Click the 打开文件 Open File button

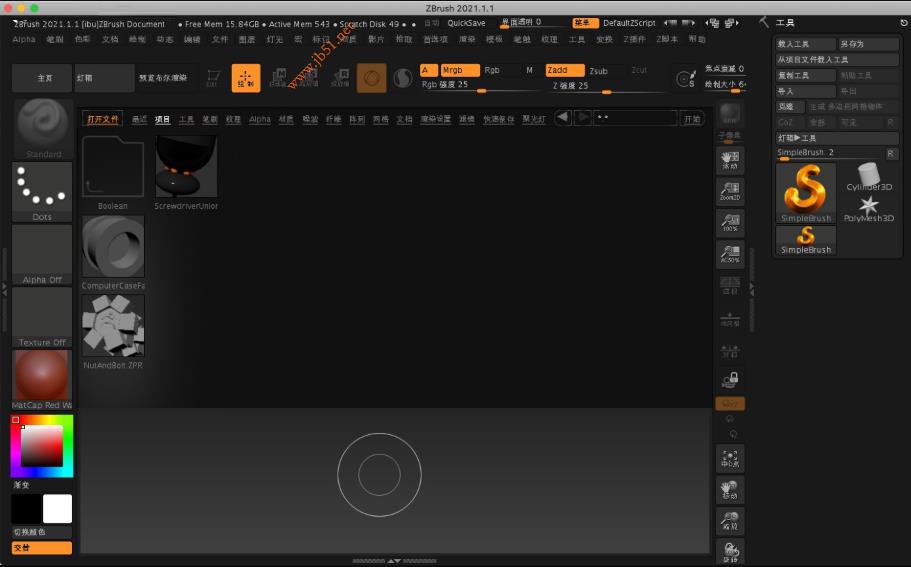(x=103, y=119)
